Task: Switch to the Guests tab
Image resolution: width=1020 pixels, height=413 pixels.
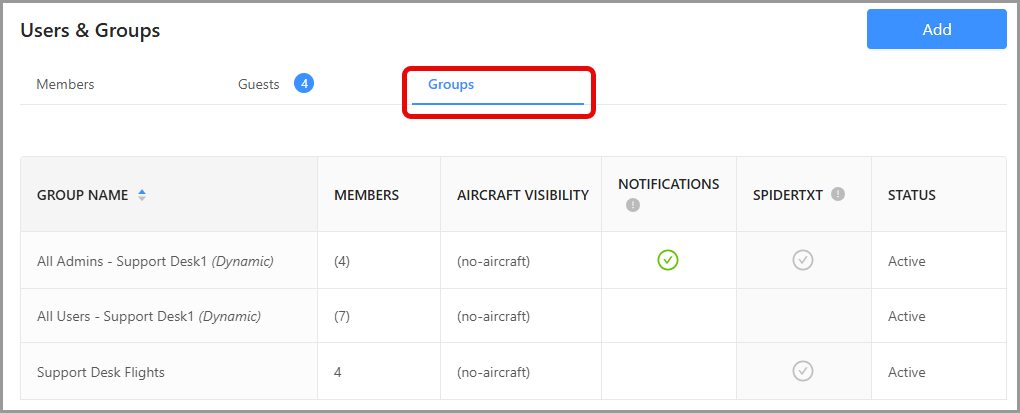Action: (x=258, y=85)
